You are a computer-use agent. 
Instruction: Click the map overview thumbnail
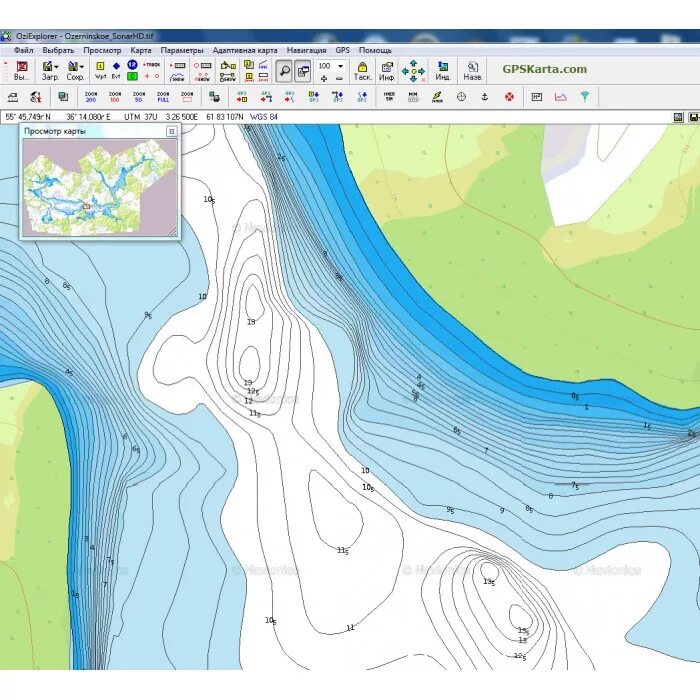click(x=100, y=188)
